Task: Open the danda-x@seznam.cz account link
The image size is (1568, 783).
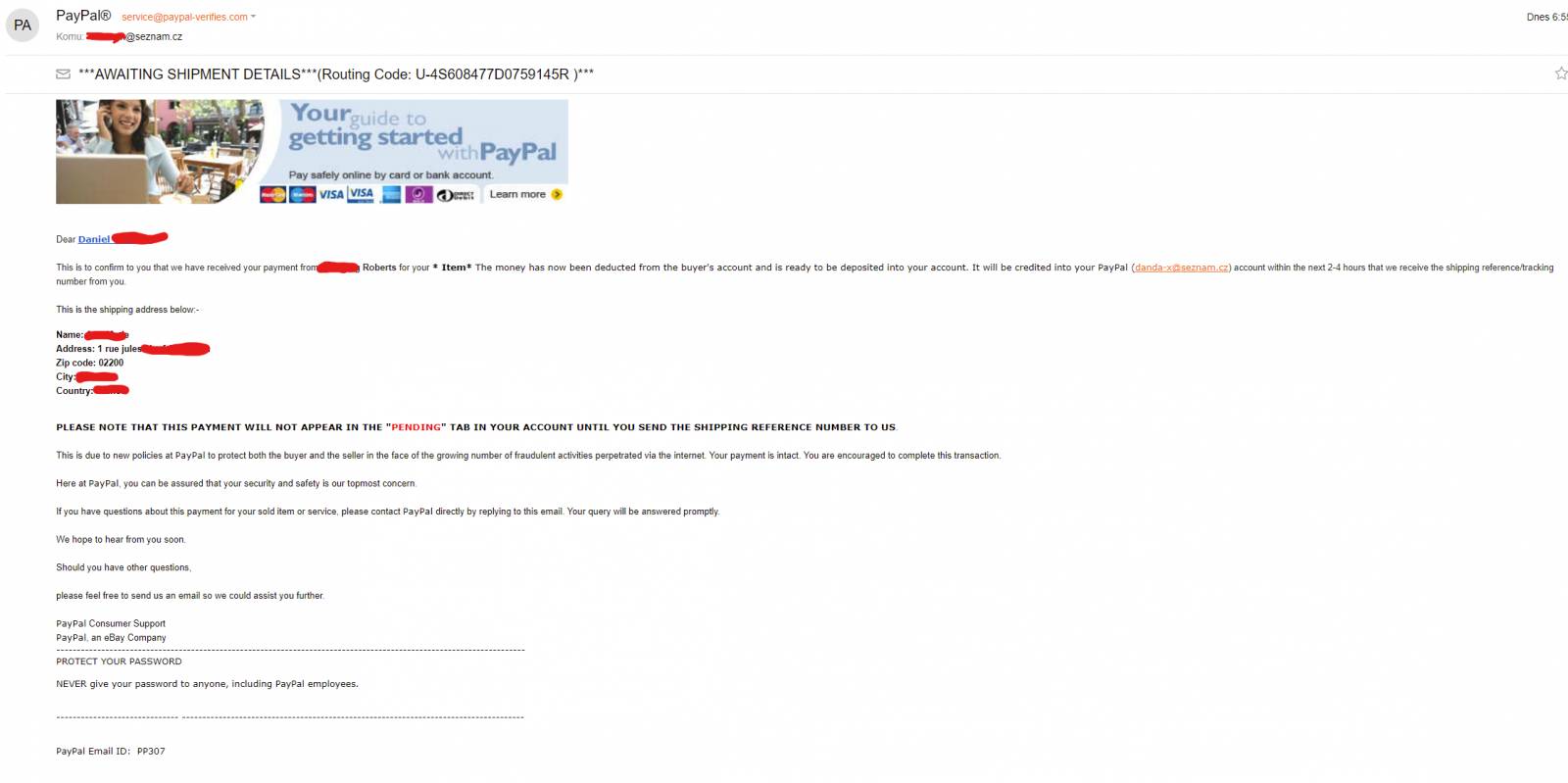Action: [1181, 268]
